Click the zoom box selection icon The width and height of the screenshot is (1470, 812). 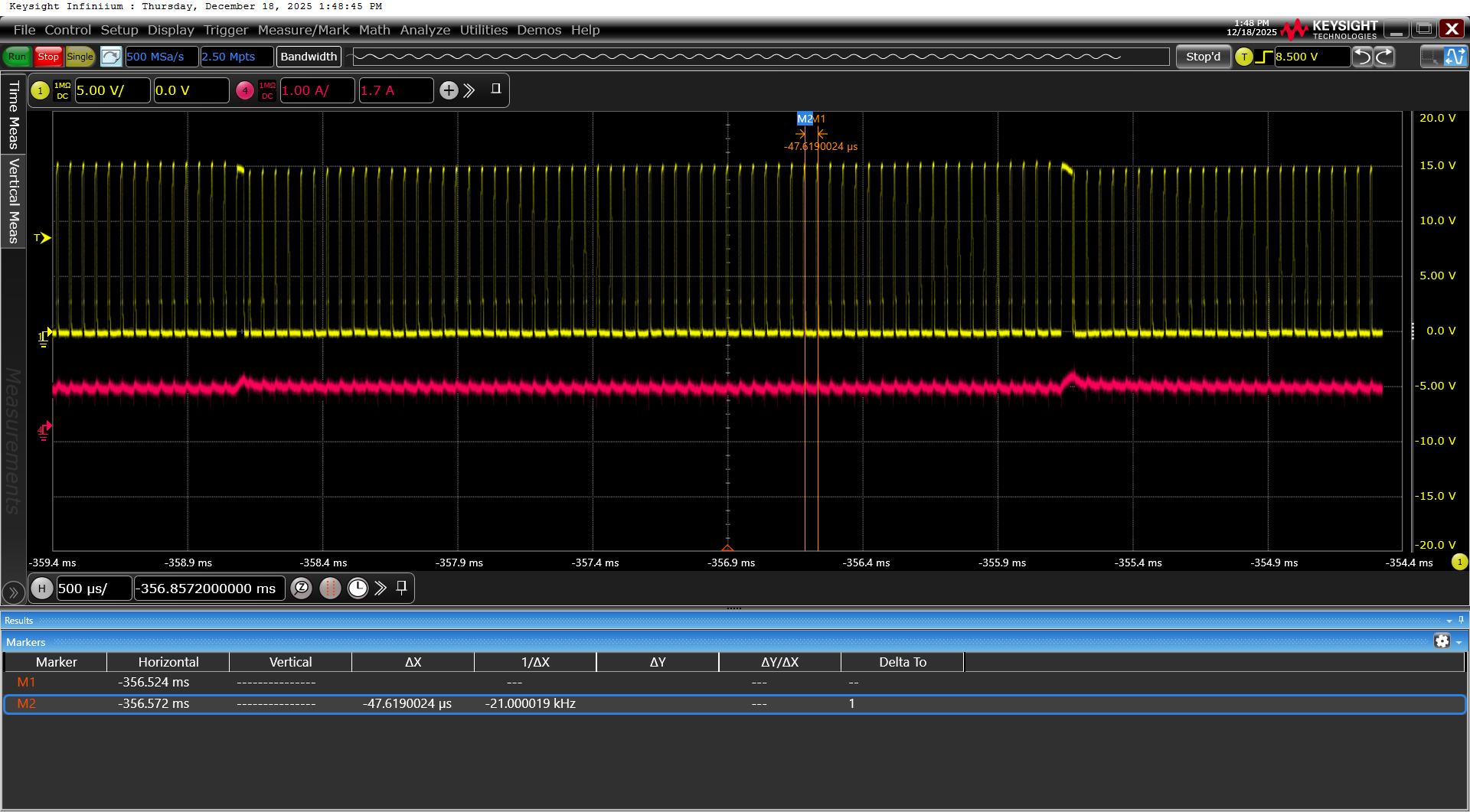click(x=1431, y=57)
